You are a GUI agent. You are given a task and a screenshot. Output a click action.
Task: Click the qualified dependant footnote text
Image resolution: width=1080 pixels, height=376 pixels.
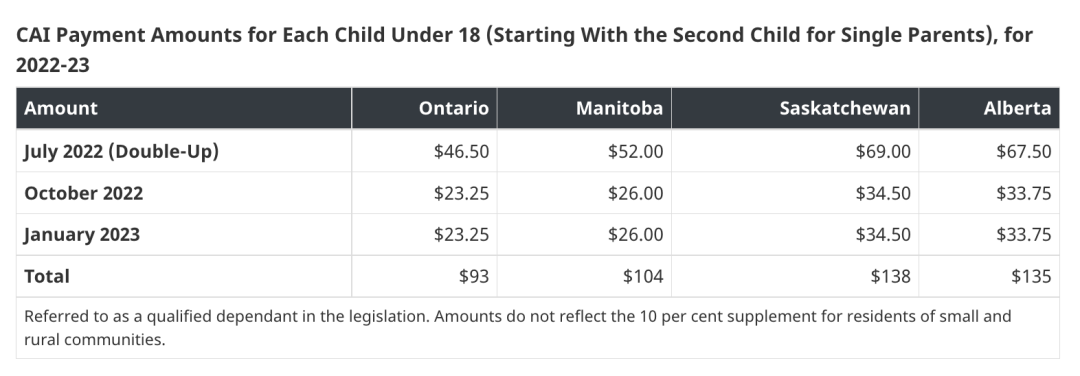(518, 328)
